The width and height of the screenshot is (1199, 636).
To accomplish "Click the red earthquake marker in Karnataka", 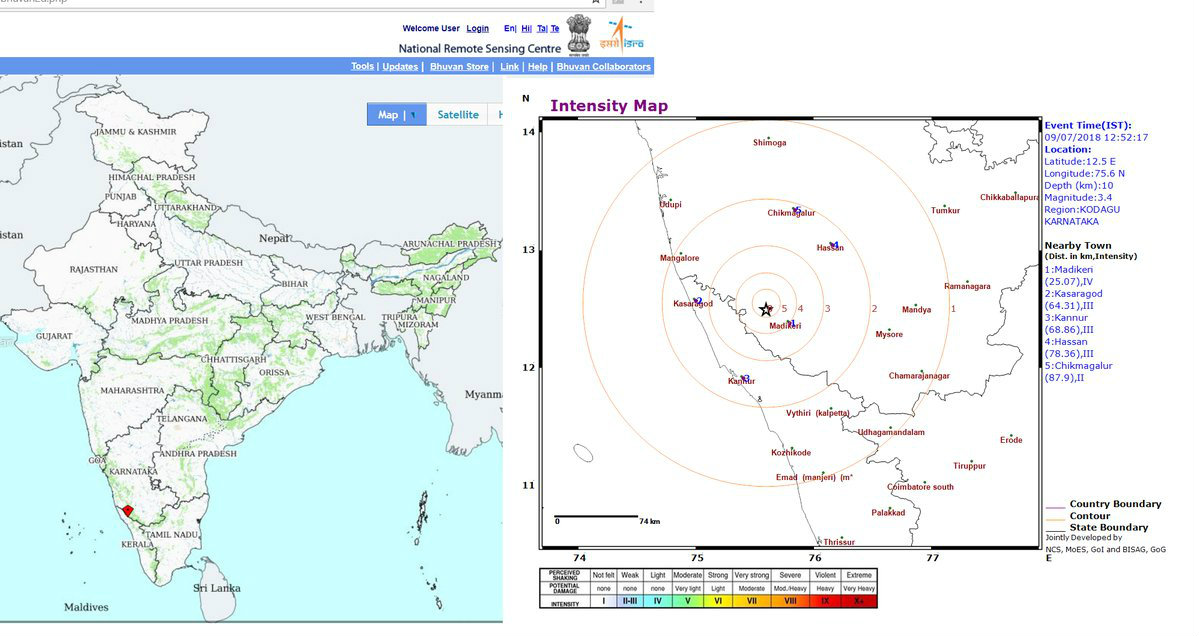I will click(x=128, y=510).
